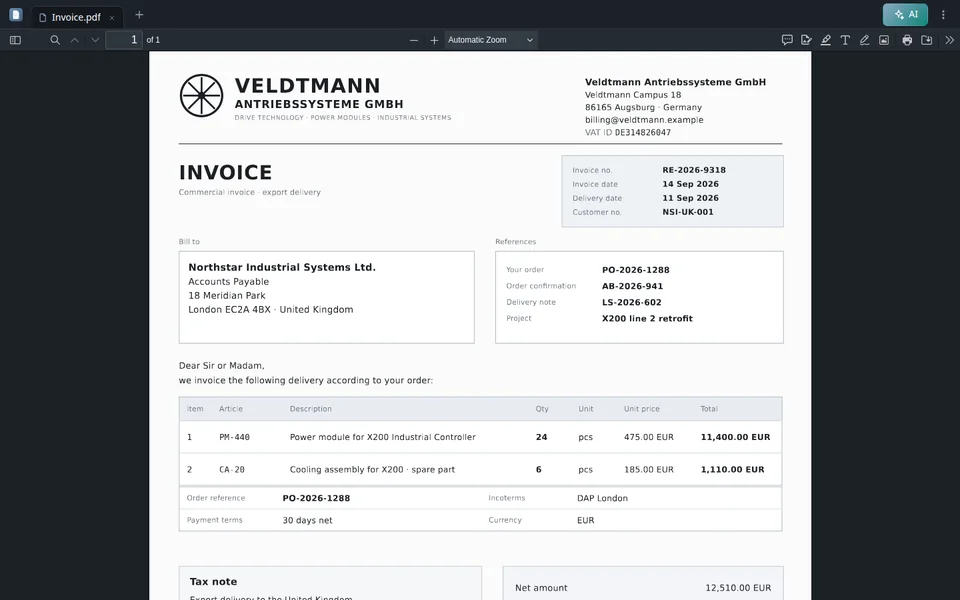The width and height of the screenshot is (960, 600).
Task: Click the order confirmation AB-2026-941
Action: click(632, 286)
